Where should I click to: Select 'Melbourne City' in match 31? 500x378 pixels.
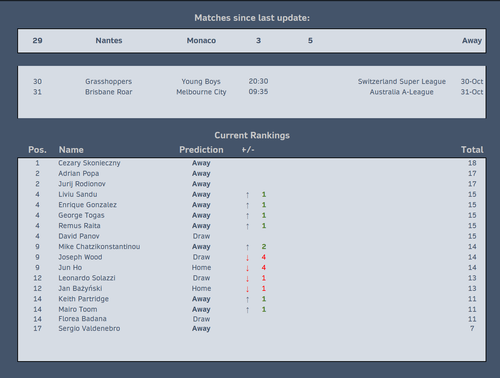[x=201, y=92]
